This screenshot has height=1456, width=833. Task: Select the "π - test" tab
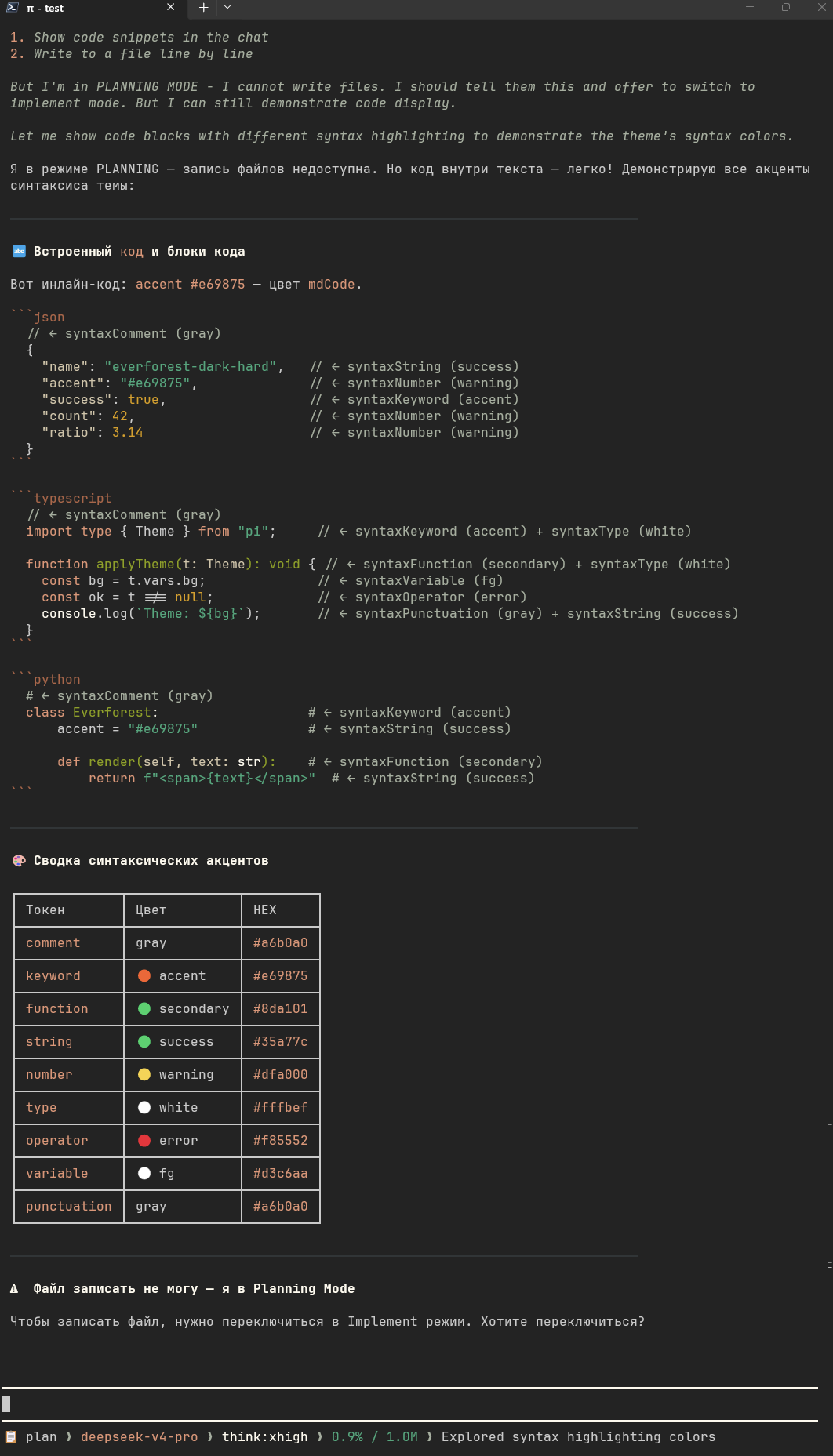point(93,8)
